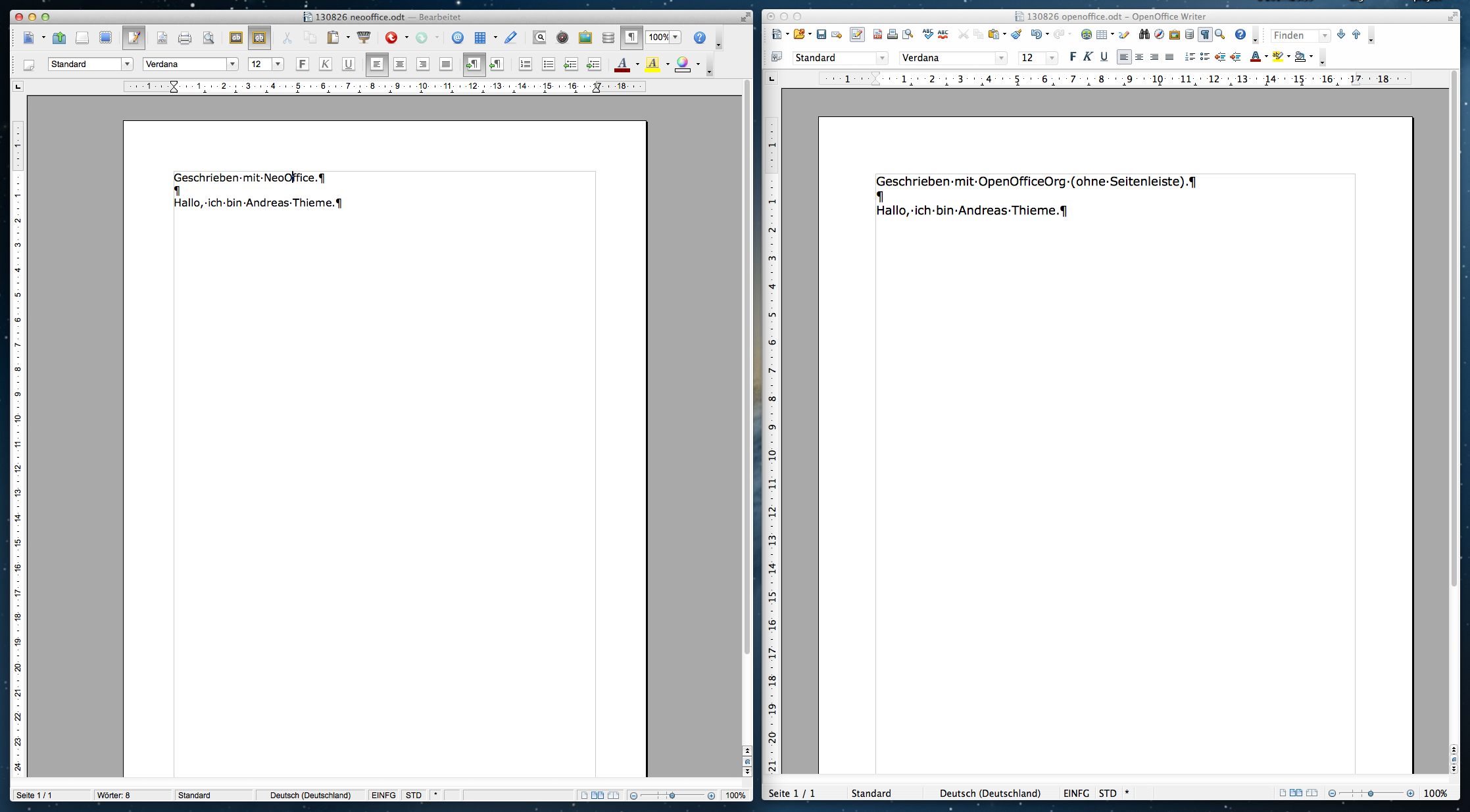Click EINFG insert mode in NeoOffice status bar
The image size is (1470, 812).
click(383, 796)
